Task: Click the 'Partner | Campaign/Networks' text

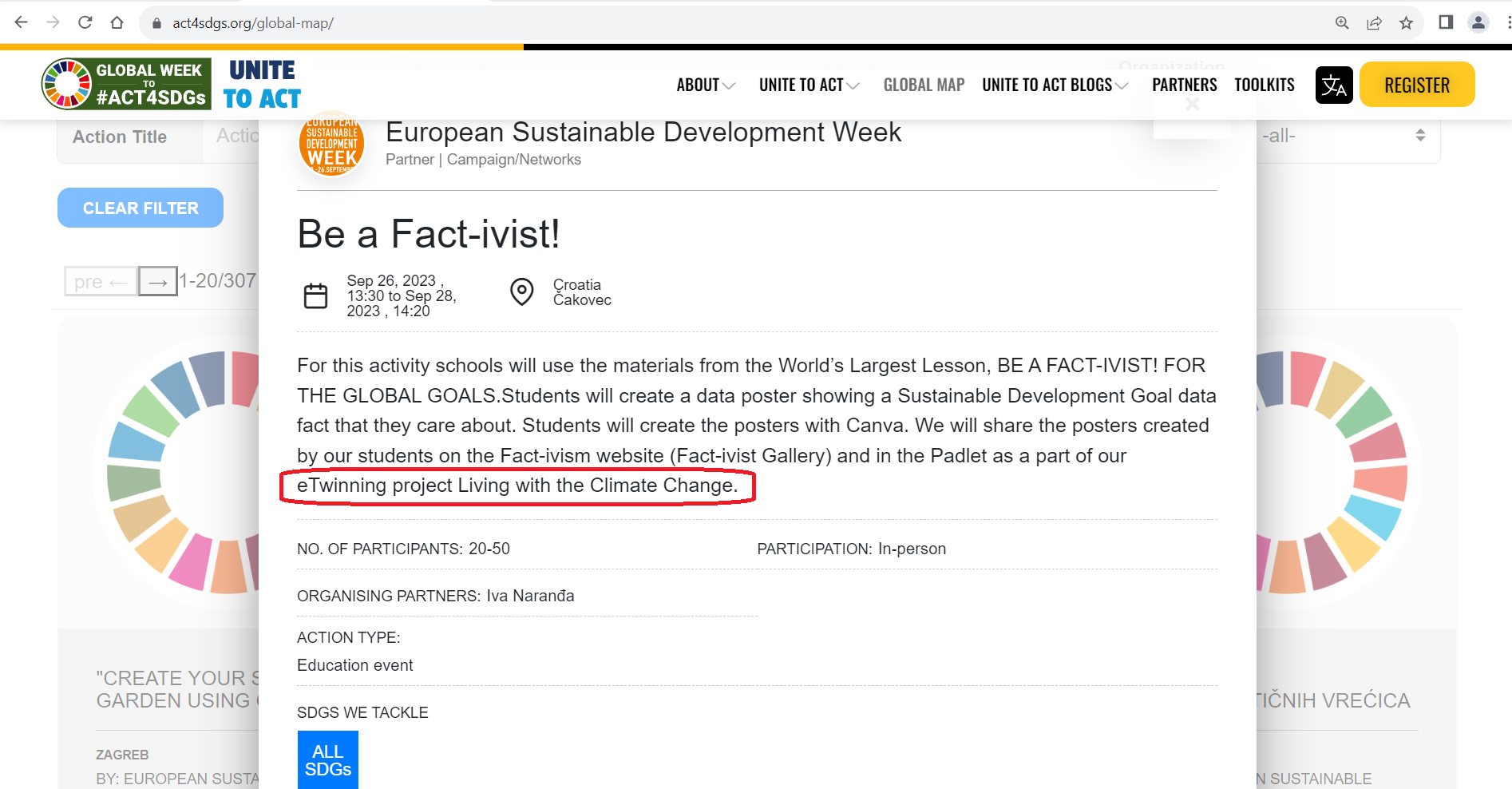Action: tap(483, 160)
